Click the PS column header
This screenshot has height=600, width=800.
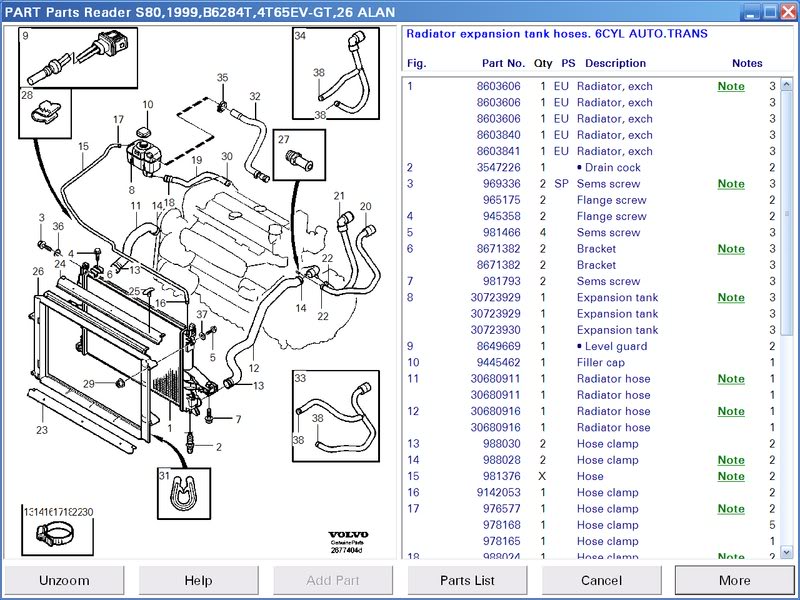568,63
